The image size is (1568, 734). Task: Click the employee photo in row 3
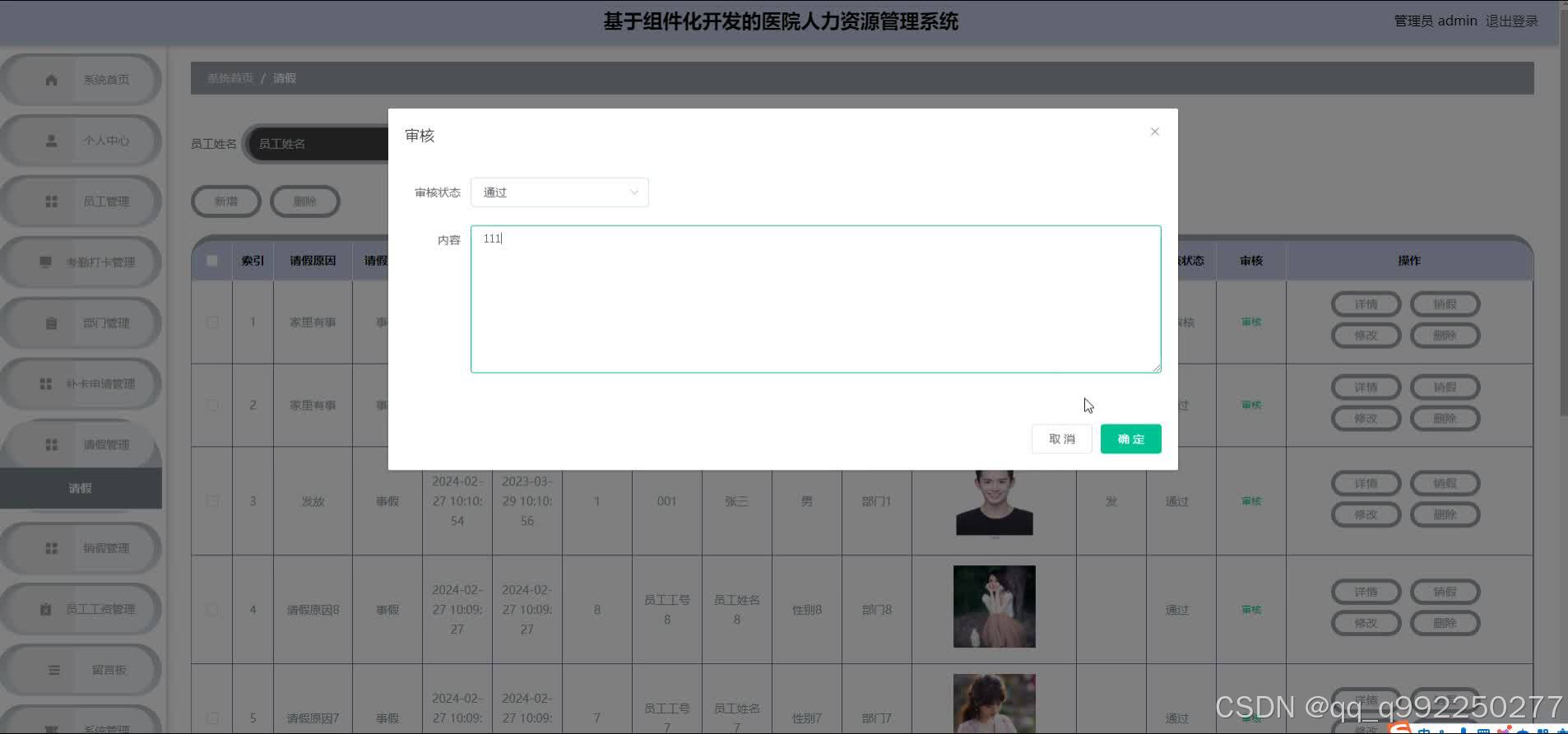pos(994,503)
